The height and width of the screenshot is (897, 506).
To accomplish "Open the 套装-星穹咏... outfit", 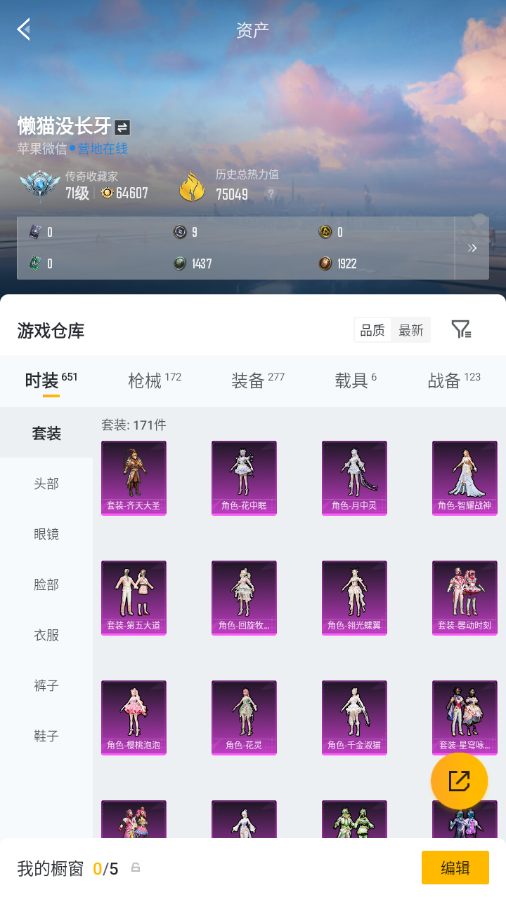I will pyautogui.click(x=465, y=717).
